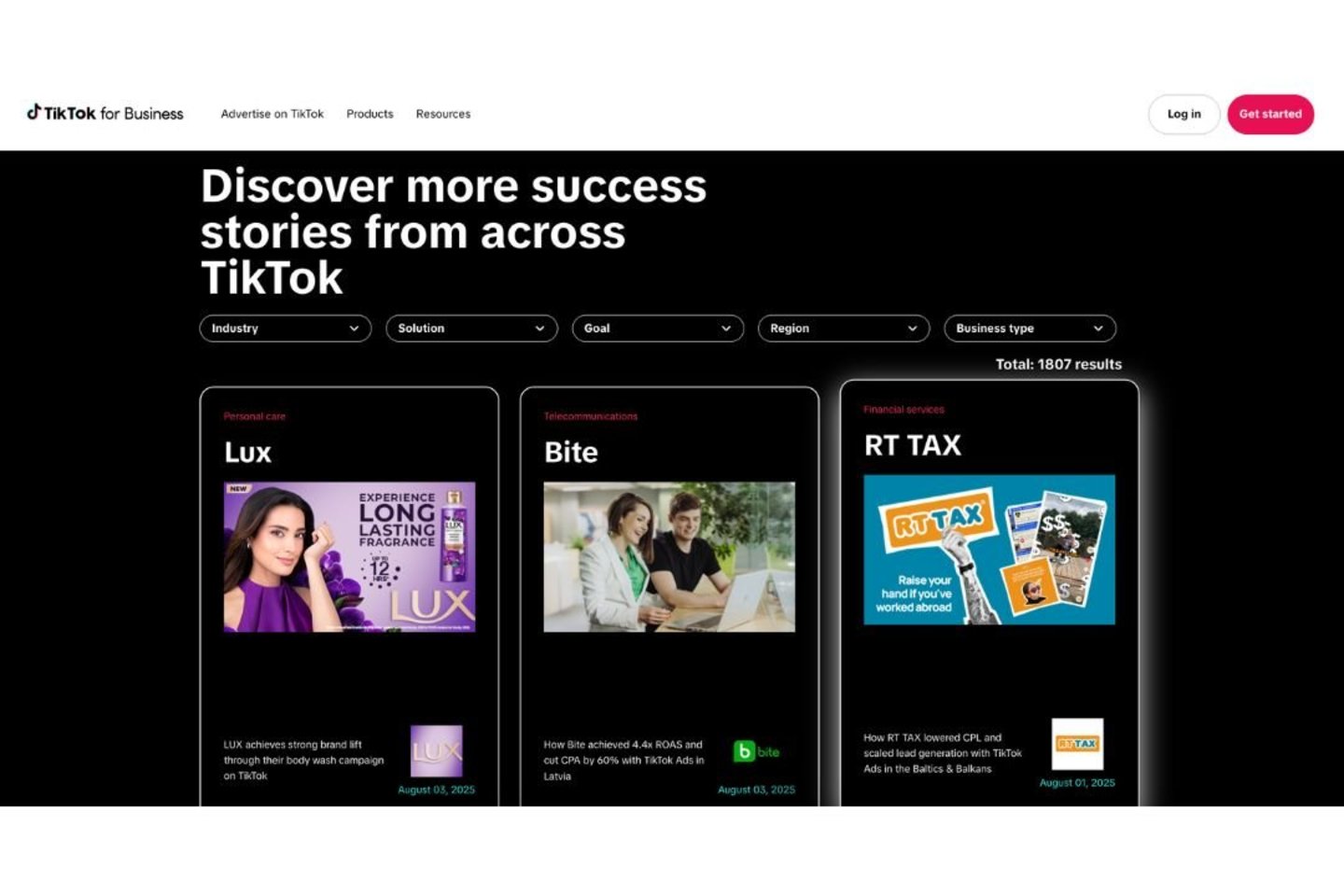Open the Bite 4.4x ROAS story description
The image size is (1344, 896).
(624, 760)
